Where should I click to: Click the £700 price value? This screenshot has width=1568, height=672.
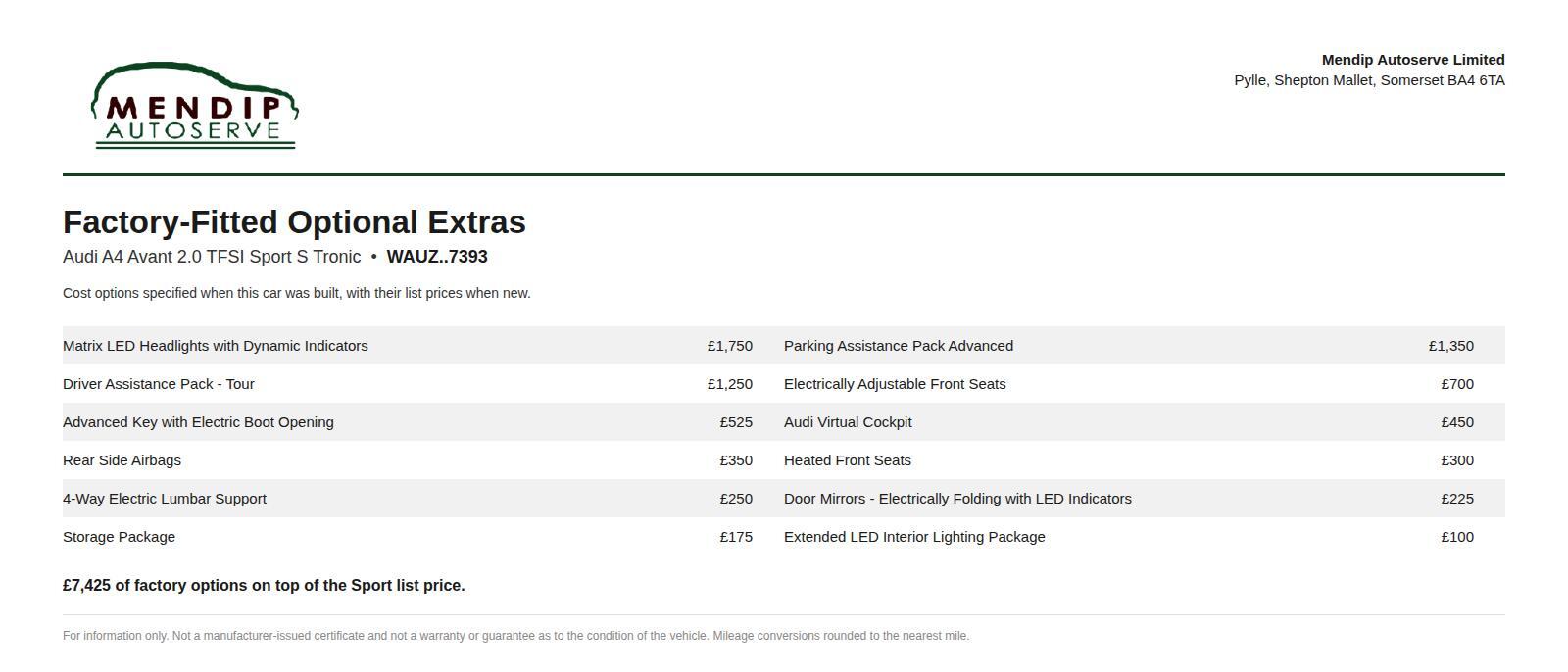1457,384
